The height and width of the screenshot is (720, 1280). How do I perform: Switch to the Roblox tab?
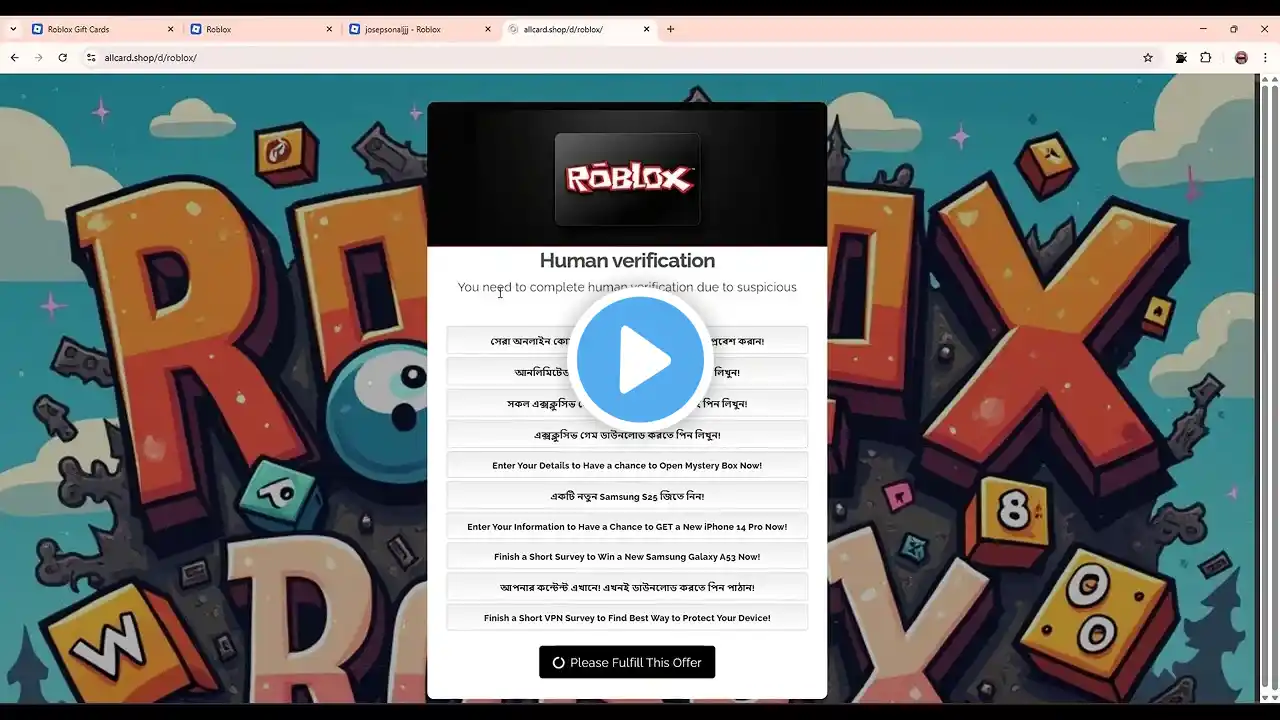click(x=262, y=29)
